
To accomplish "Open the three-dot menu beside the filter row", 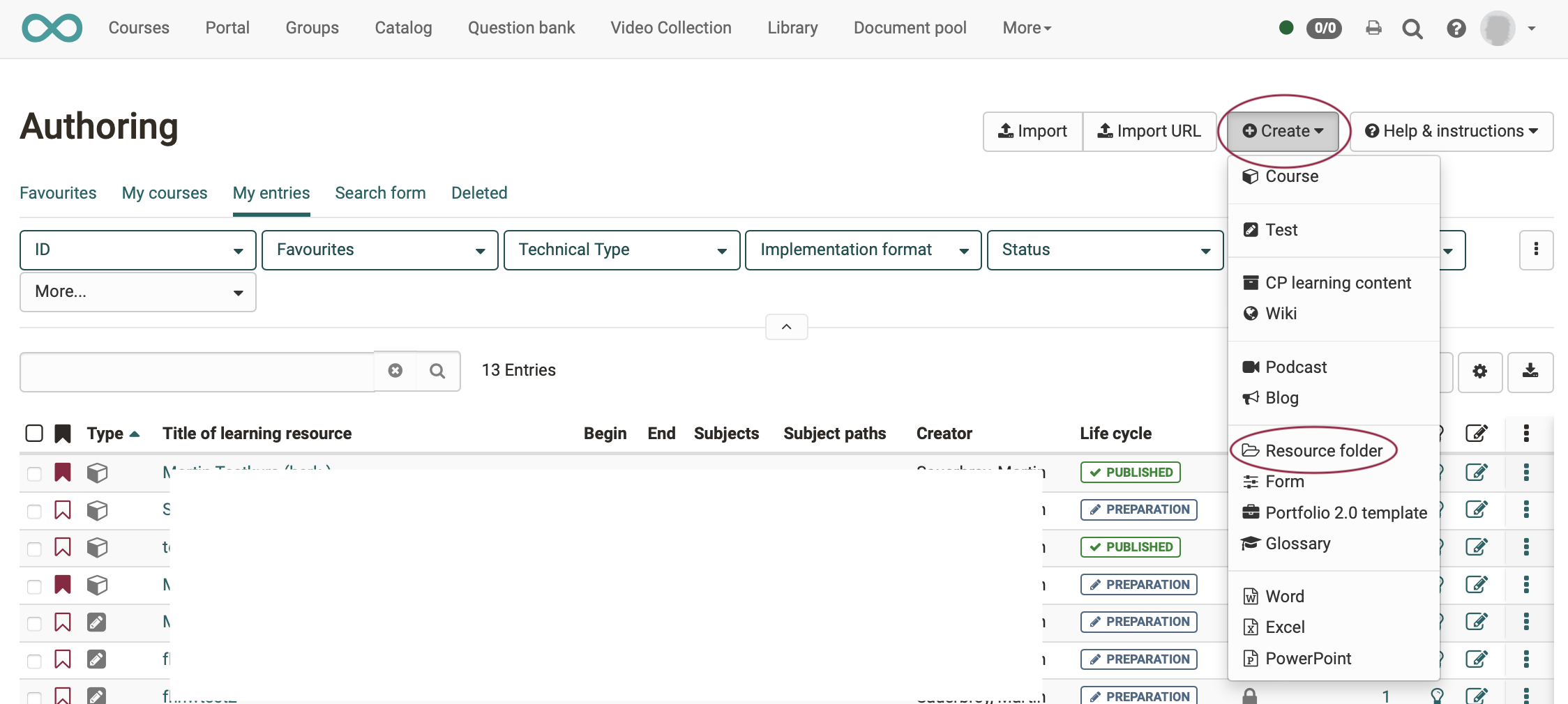I will click(x=1536, y=250).
